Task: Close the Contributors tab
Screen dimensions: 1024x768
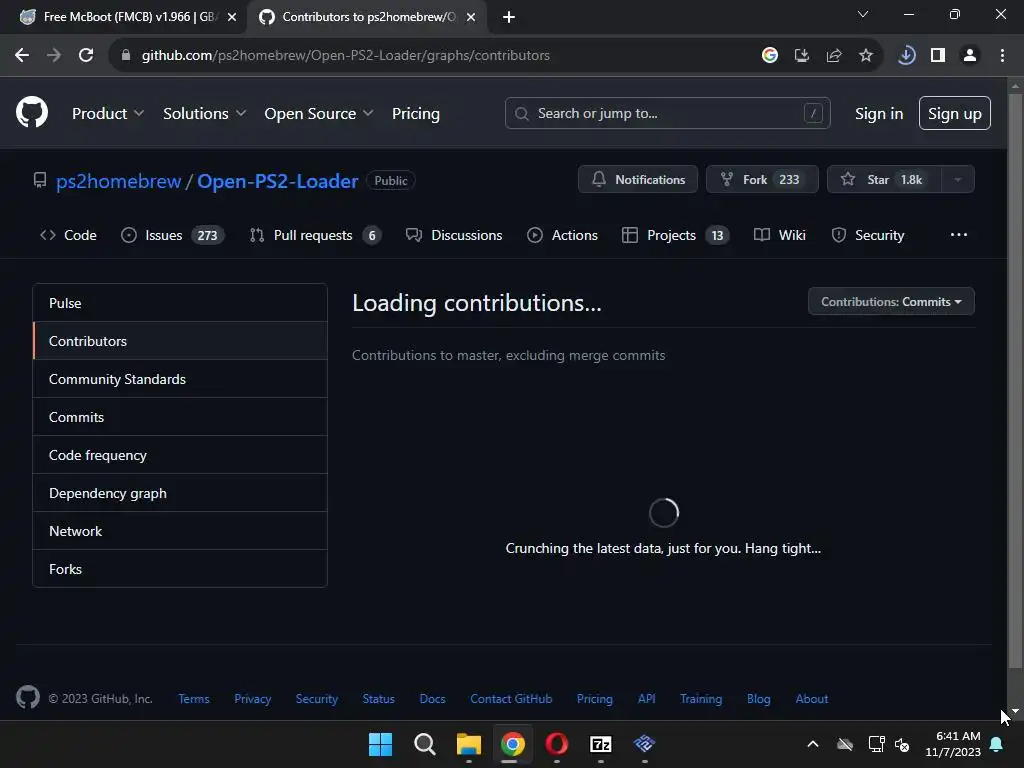Action: 471,17
